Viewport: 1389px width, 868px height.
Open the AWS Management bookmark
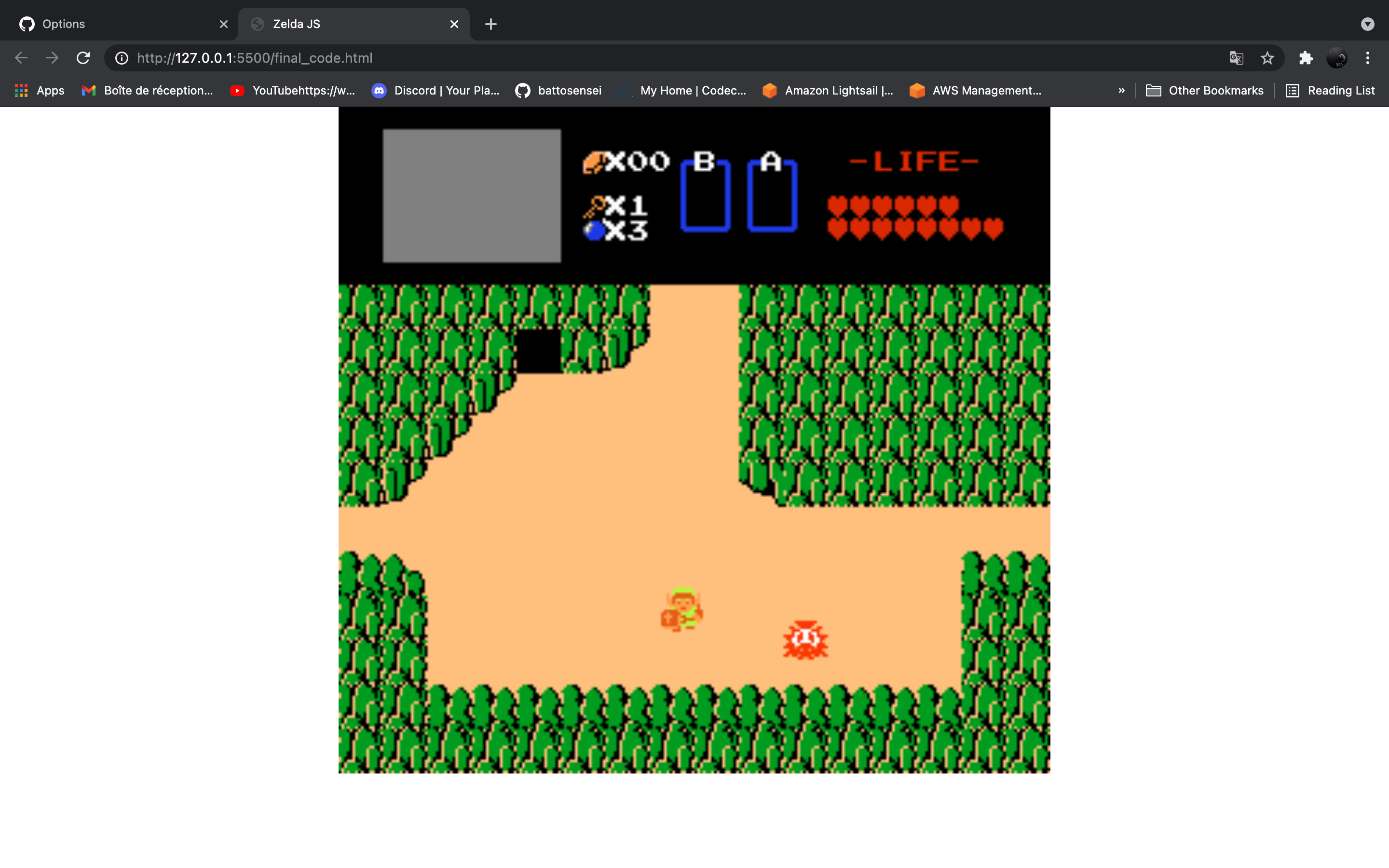(x=976, y=90)
